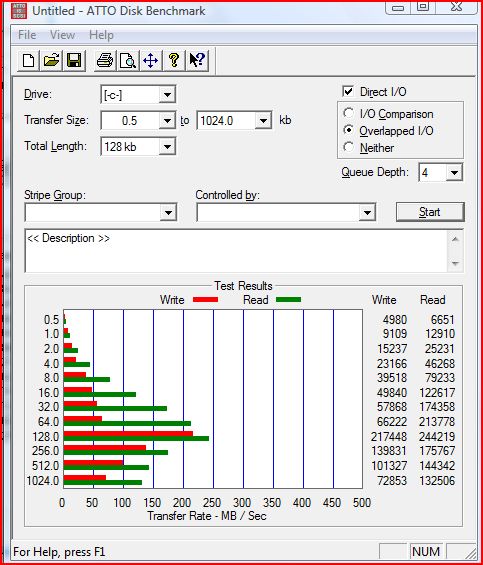Click the description box scroll down arrow
483x565 pixels.
click(x=455, y=264)
